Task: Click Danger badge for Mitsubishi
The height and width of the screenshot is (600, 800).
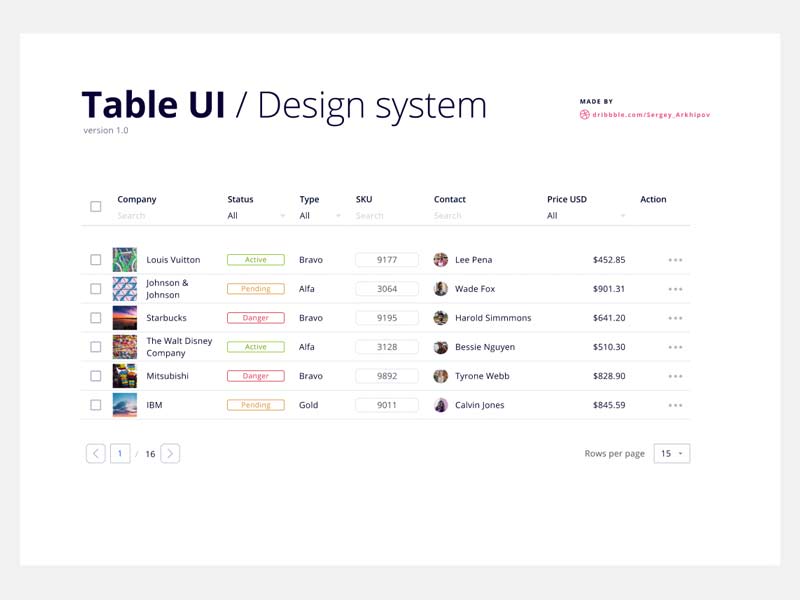Action: [256, 376]
